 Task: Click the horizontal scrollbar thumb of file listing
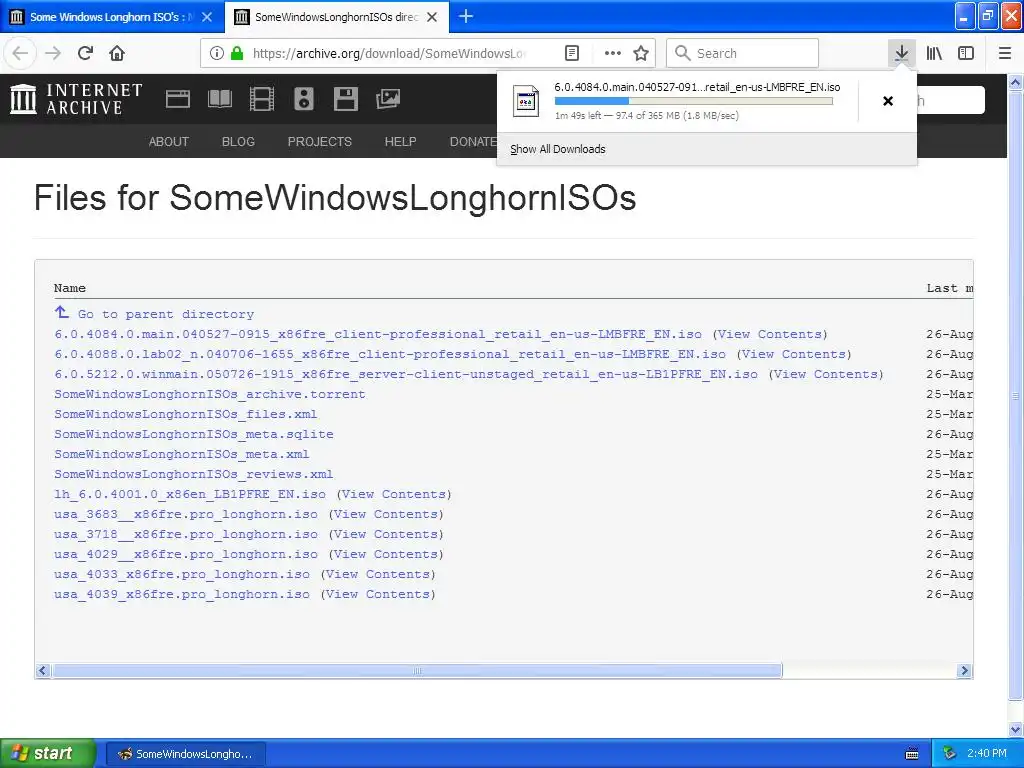(417, 671)
